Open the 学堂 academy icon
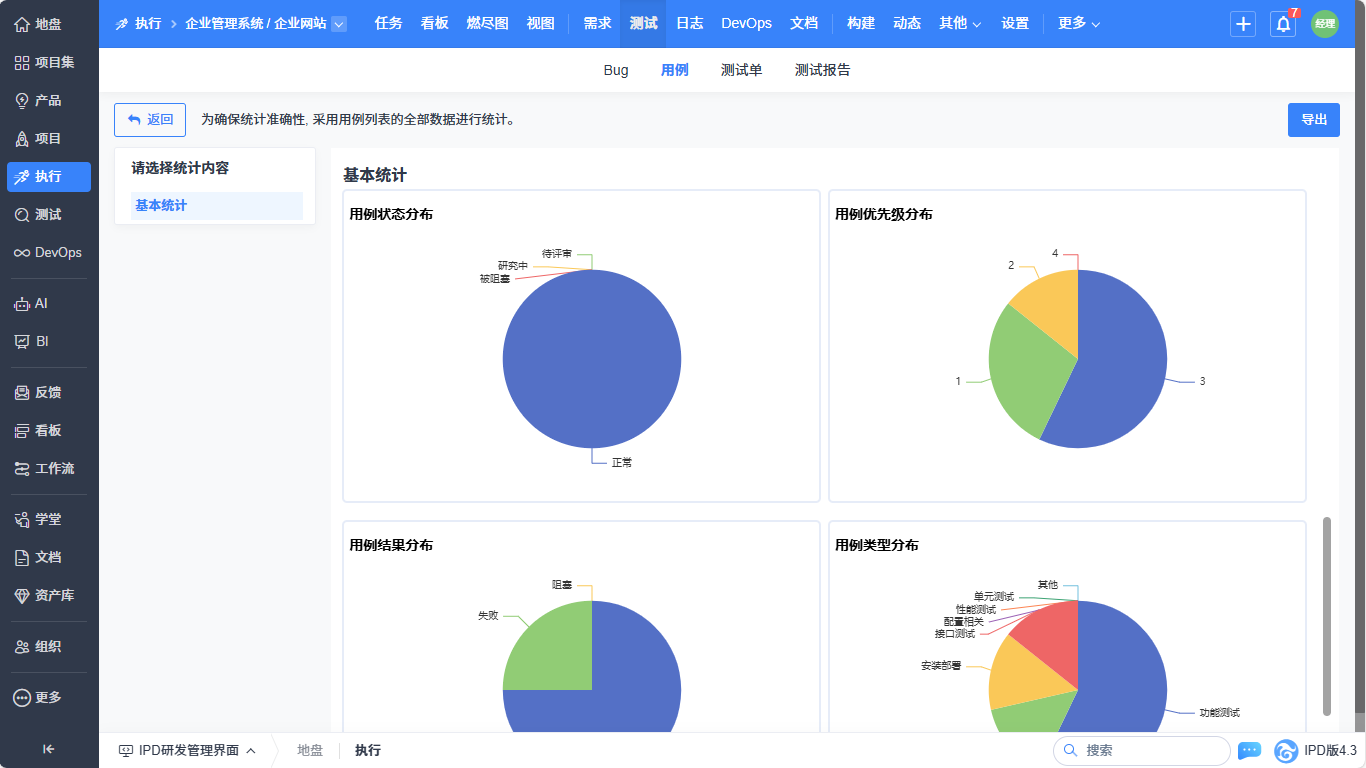This screenshot has height=768, width=1366. [22, 519]
